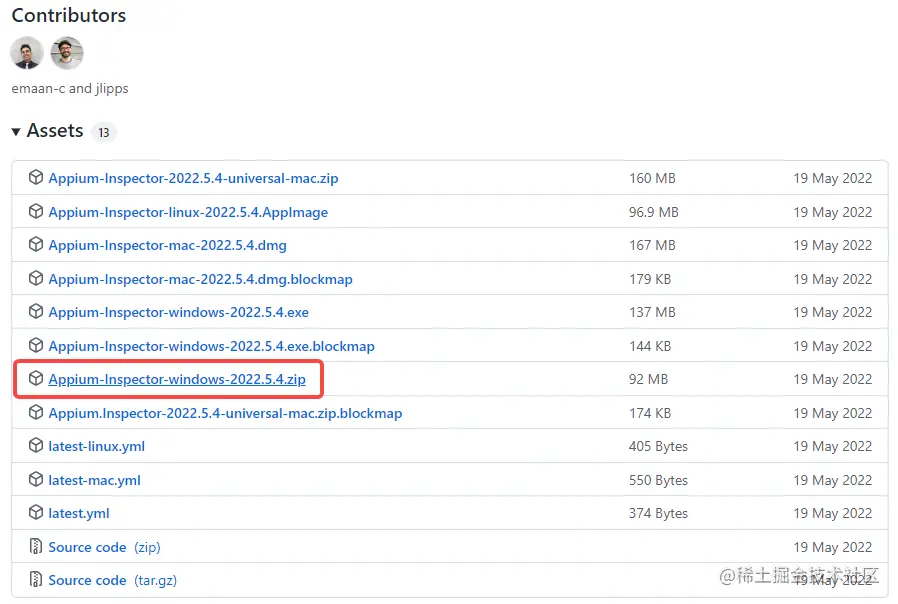Download Appium-Inspector-linux-2022.5.4.AppImage
Image resolution: width=898 pixels, height=604 pixels.
(188, 212)
